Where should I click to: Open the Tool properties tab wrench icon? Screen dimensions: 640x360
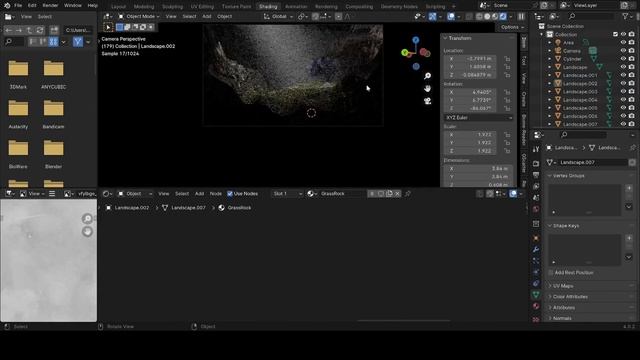[536, 149]
